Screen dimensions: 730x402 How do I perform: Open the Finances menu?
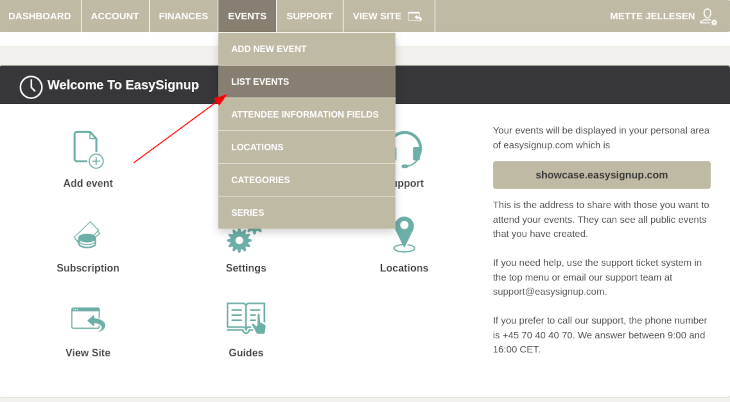pyautogui.click(x=183, y=16)
